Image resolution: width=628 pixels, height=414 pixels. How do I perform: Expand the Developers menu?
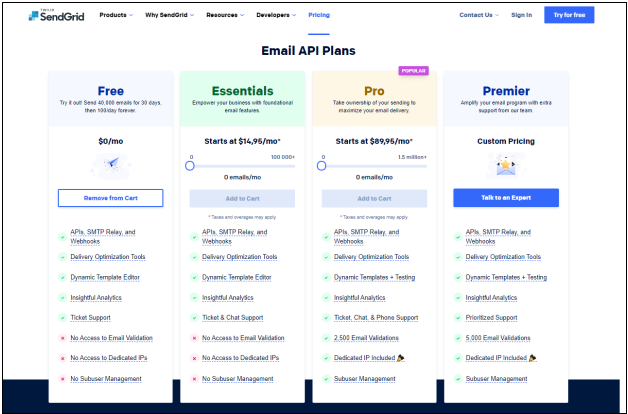click(276, 15)
